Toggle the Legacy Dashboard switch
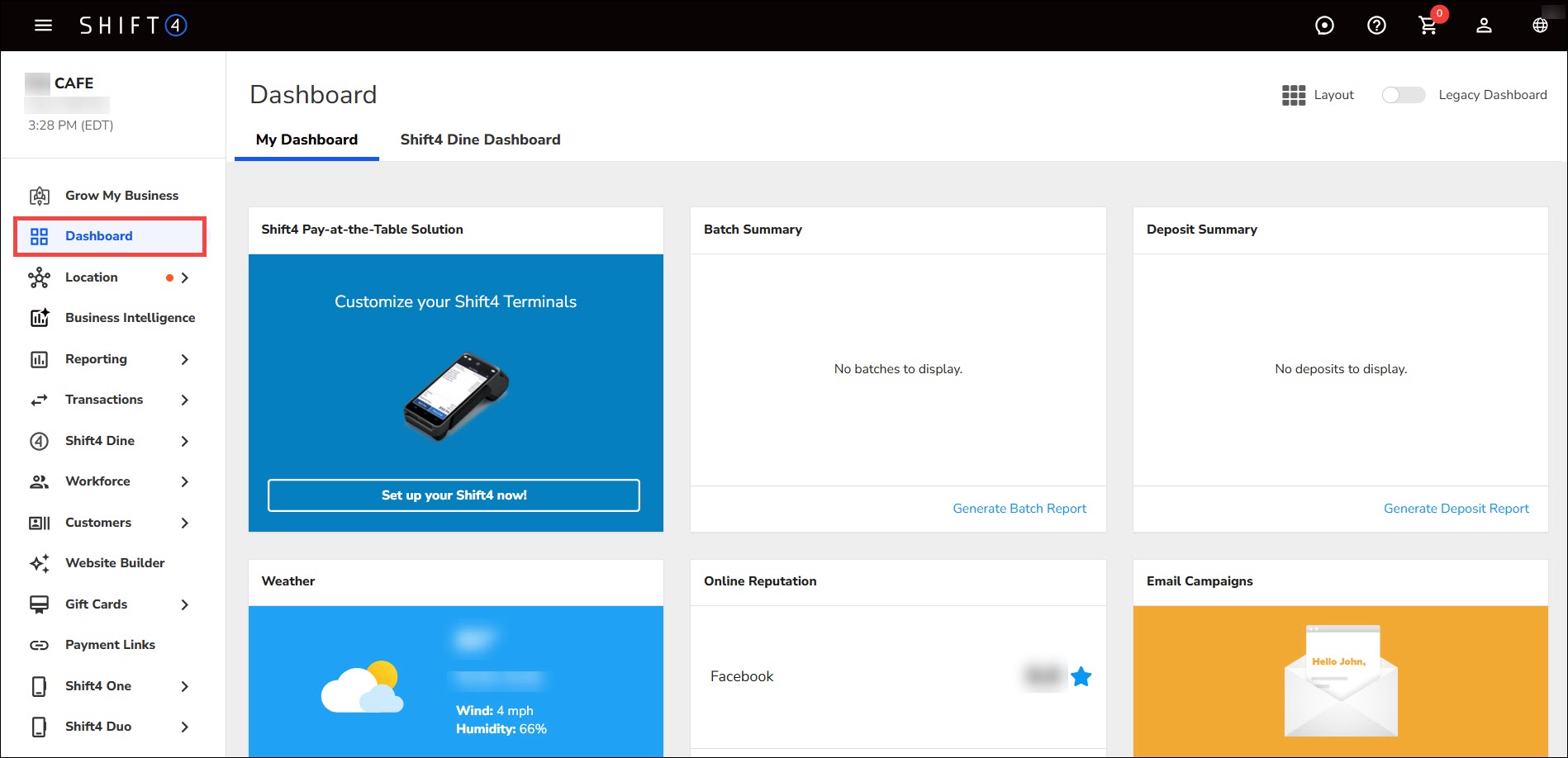 click(x=1404, y=95)
